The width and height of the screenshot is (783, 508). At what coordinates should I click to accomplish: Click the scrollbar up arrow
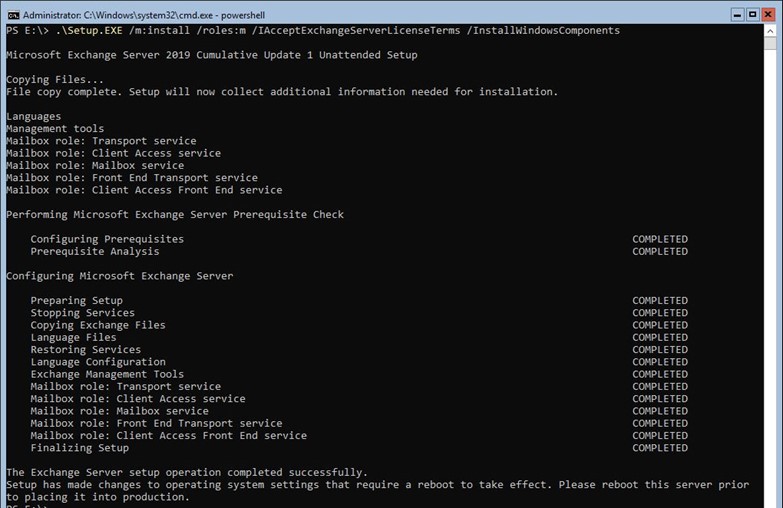770,30
